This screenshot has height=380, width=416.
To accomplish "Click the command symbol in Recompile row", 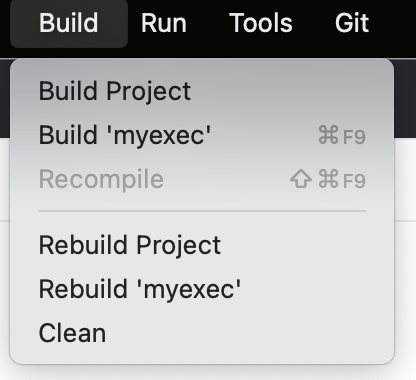I will 329,179.
